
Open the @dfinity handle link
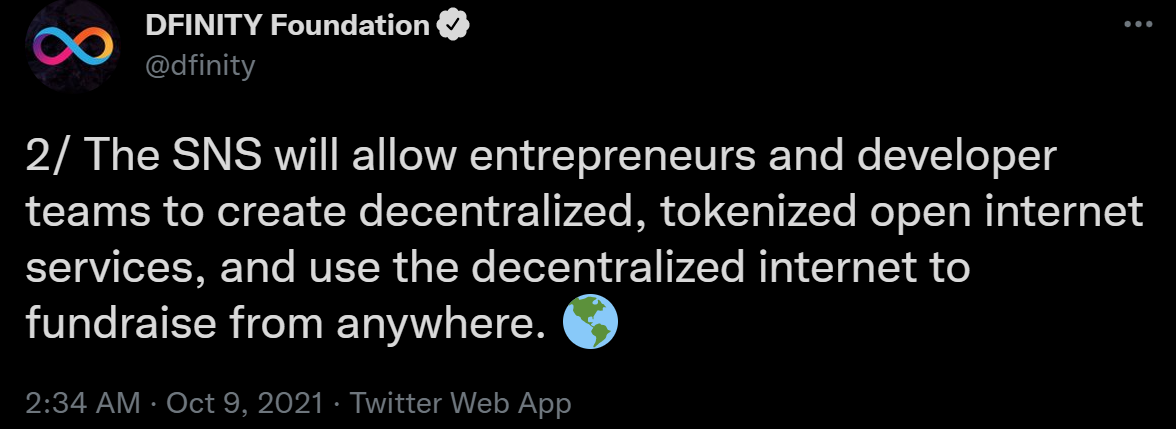pyautogui.click(x=200, y=65)
